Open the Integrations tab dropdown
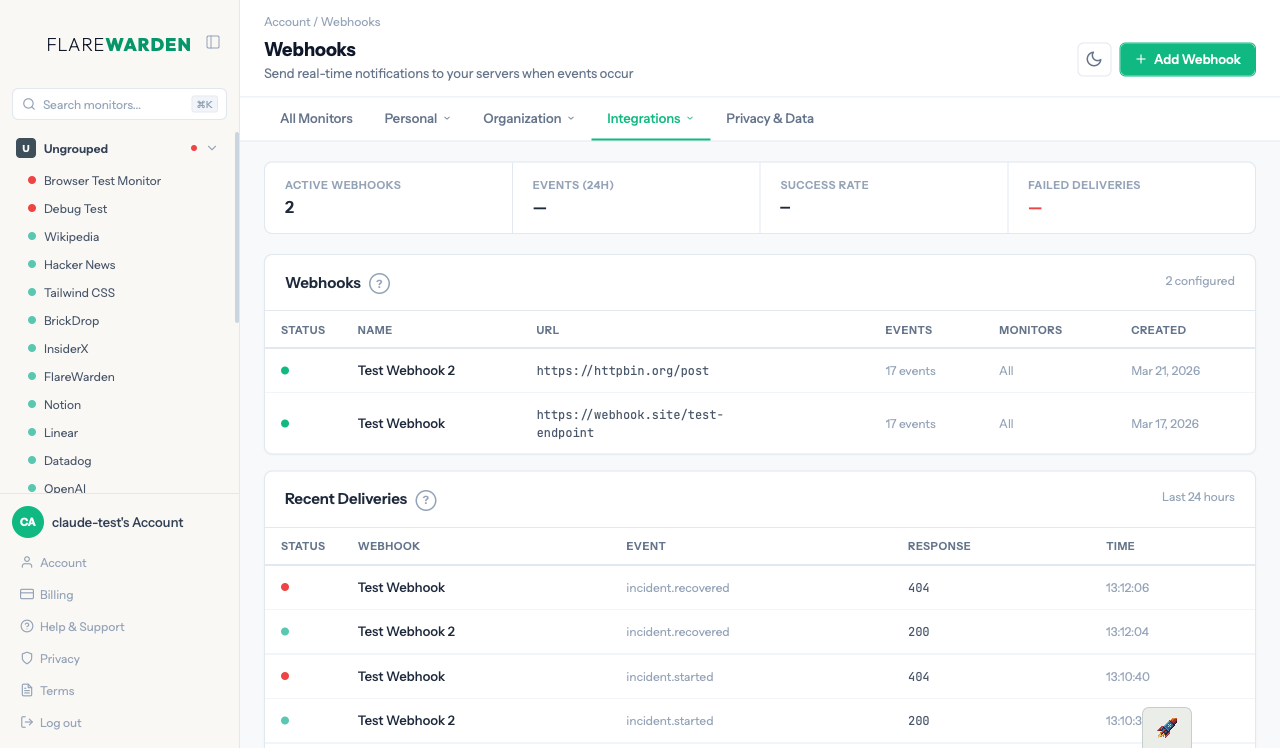 click(x=650, y=118)
